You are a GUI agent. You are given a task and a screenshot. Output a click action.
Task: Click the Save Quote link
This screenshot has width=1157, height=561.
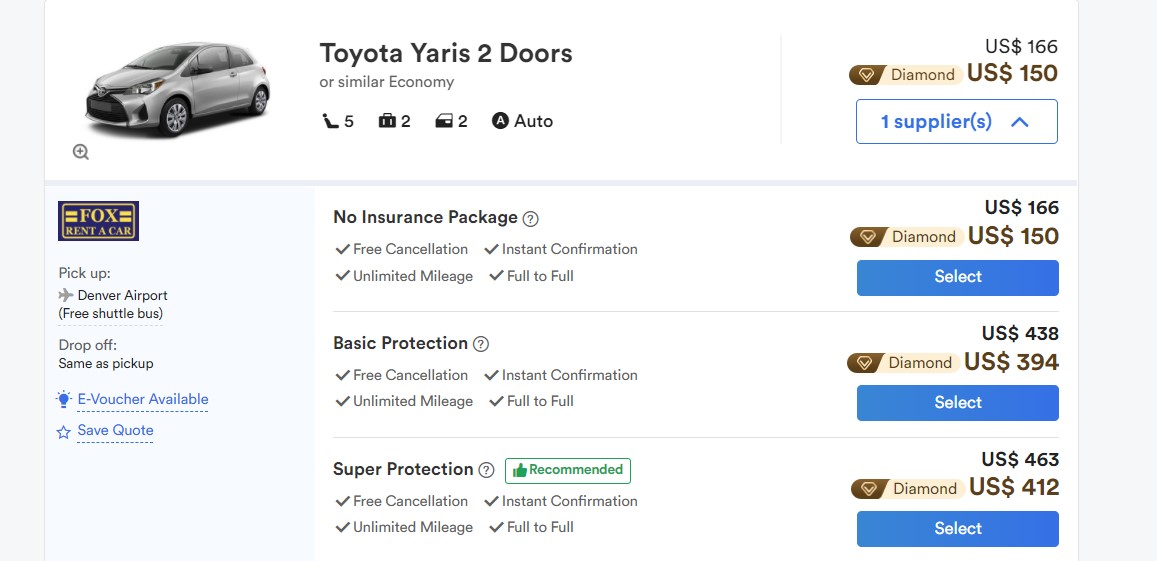115,431
